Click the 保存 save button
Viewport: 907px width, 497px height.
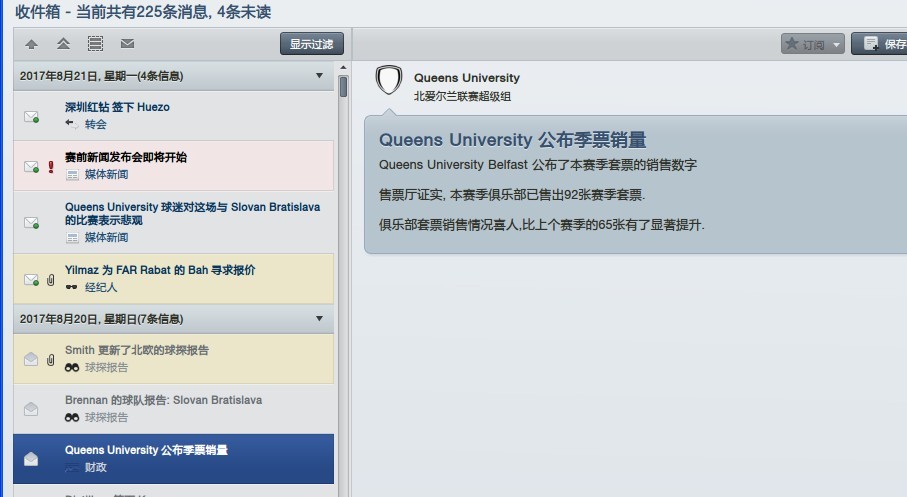coord(879,44)
